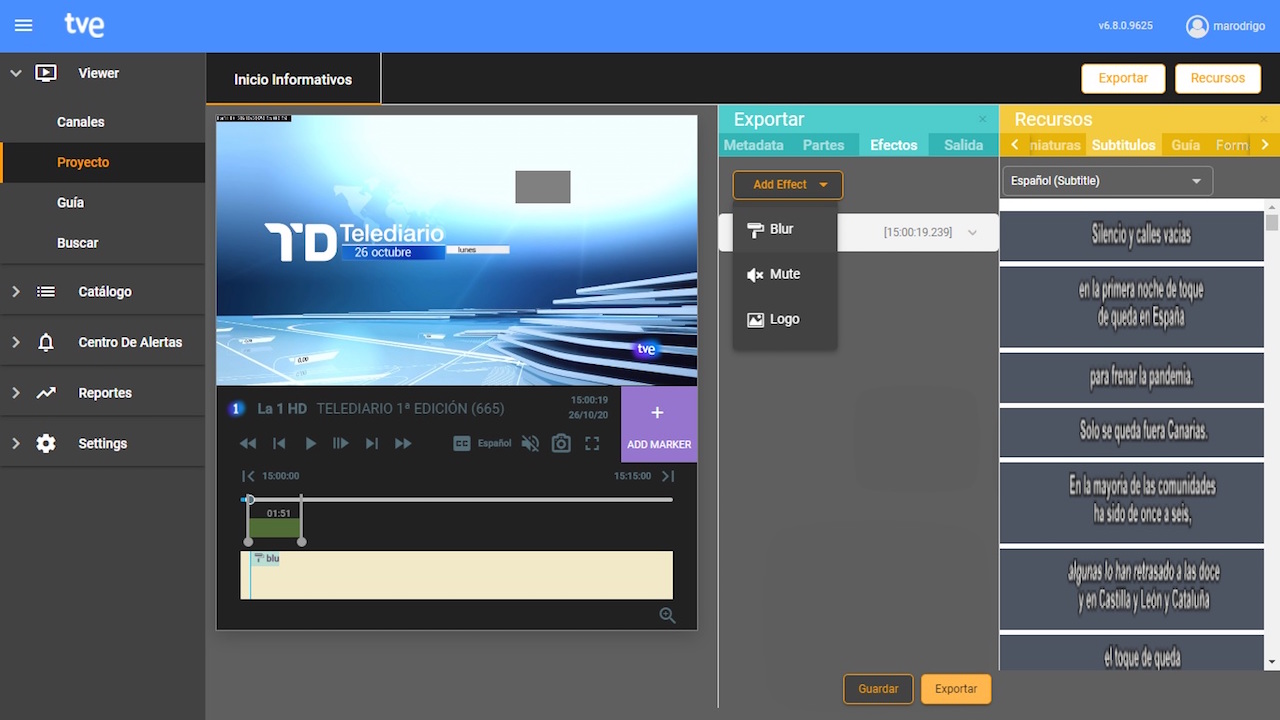Open marodrigo user account avatar
1280x720 pixels.
point(1197,26)
